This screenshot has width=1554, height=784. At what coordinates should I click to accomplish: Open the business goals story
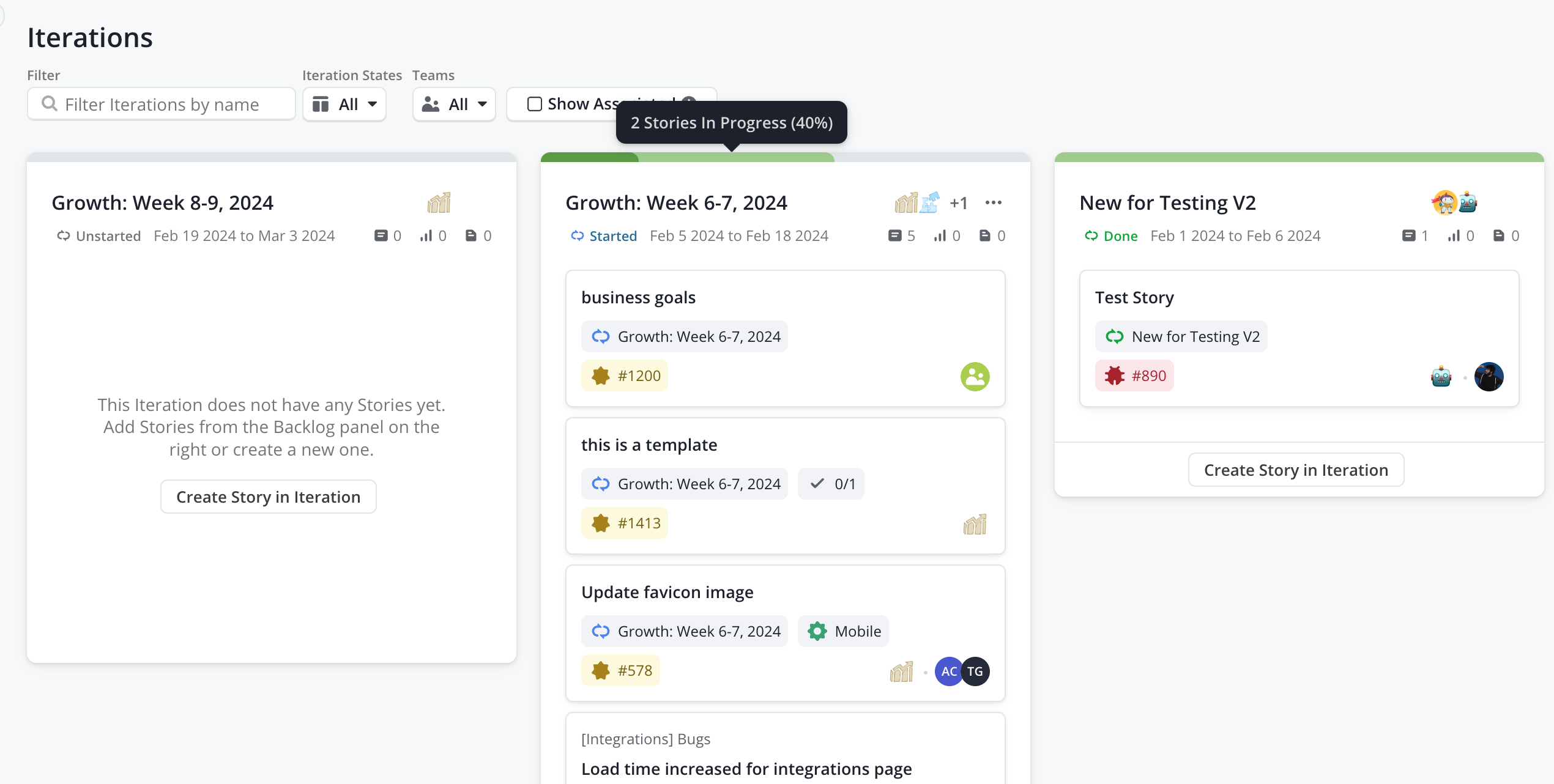tap(638, 297)
